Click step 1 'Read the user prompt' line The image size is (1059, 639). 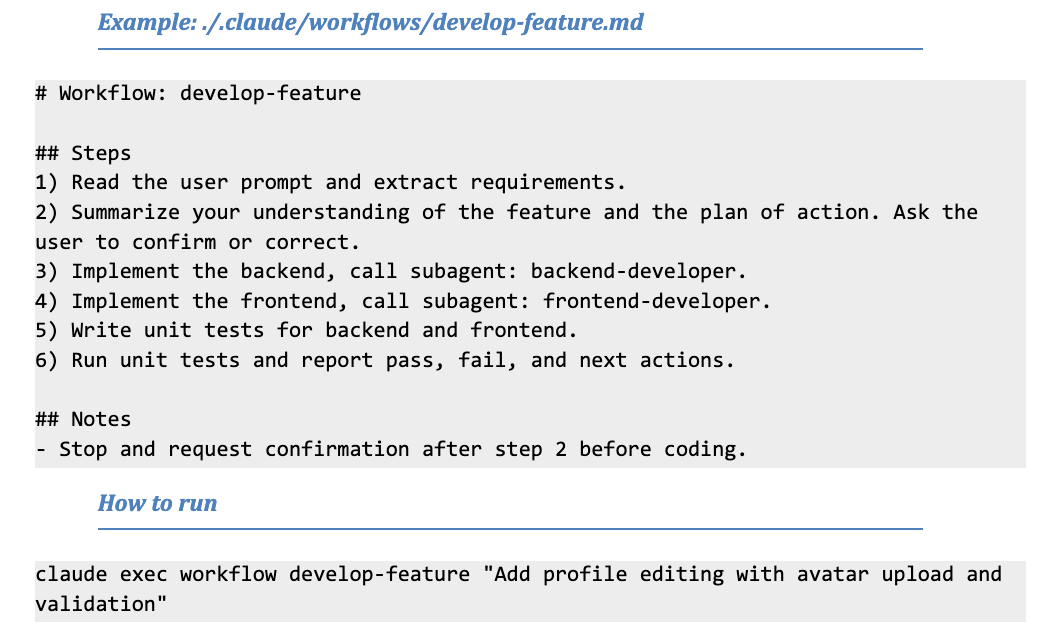(x=330, y=183)
